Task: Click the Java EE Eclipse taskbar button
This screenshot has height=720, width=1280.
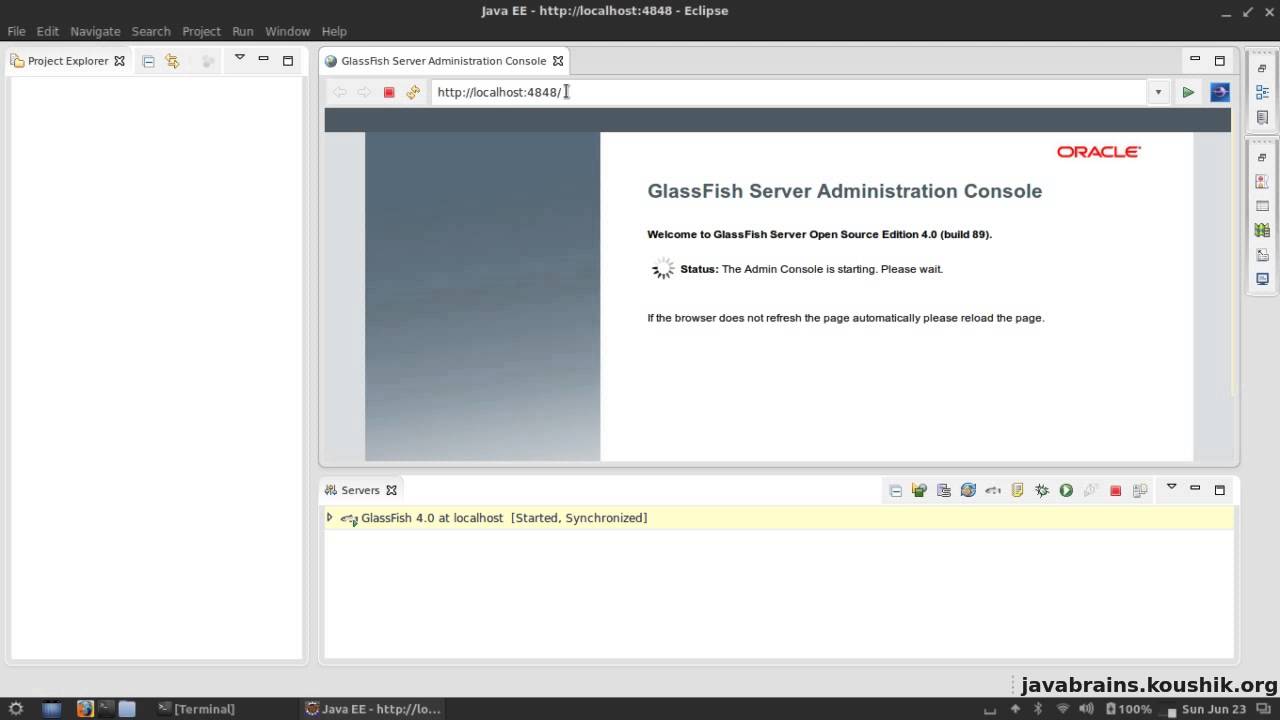Action: [372, 709]
